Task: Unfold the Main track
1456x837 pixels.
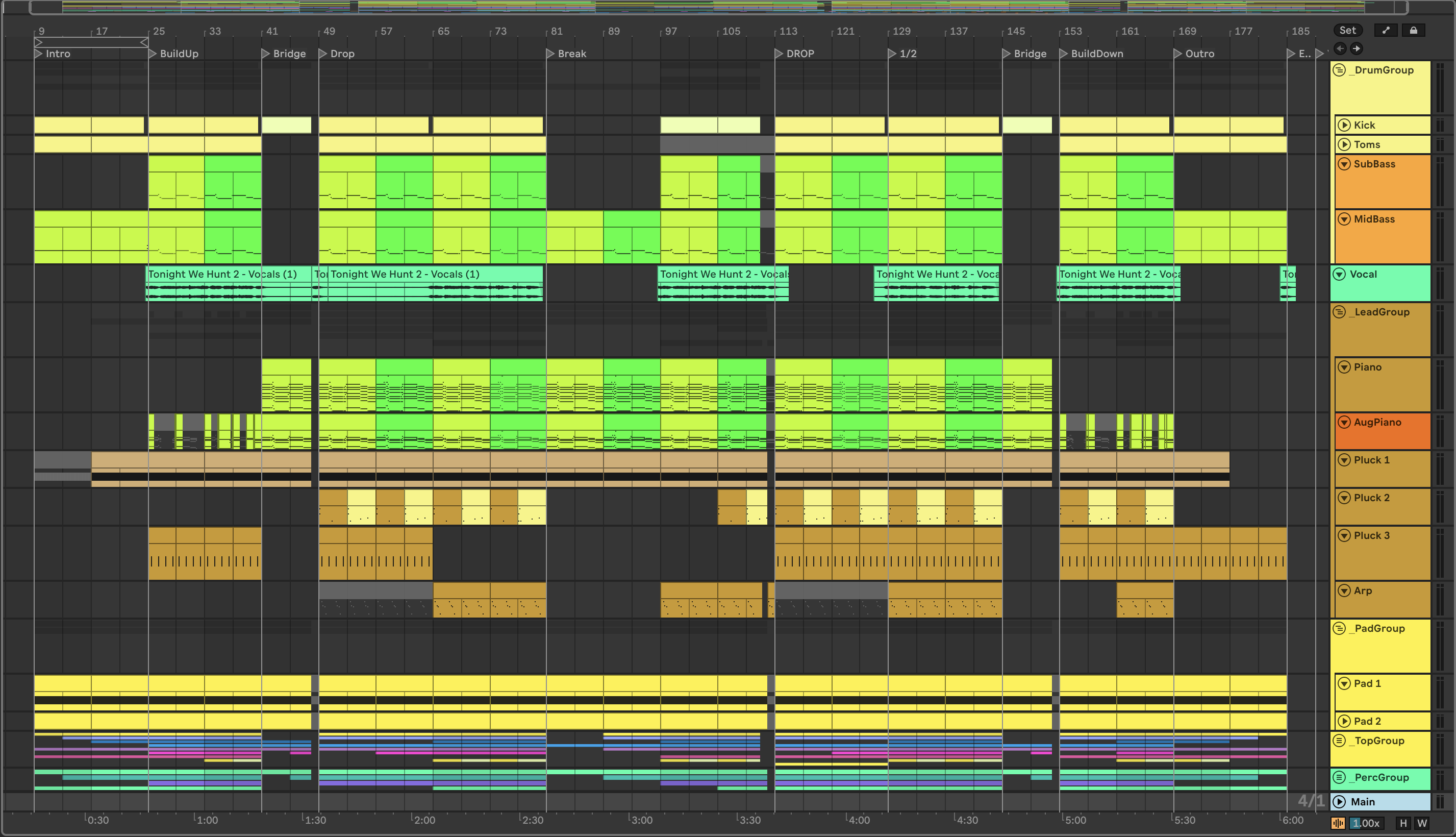Action: [x=1339, y=802]
